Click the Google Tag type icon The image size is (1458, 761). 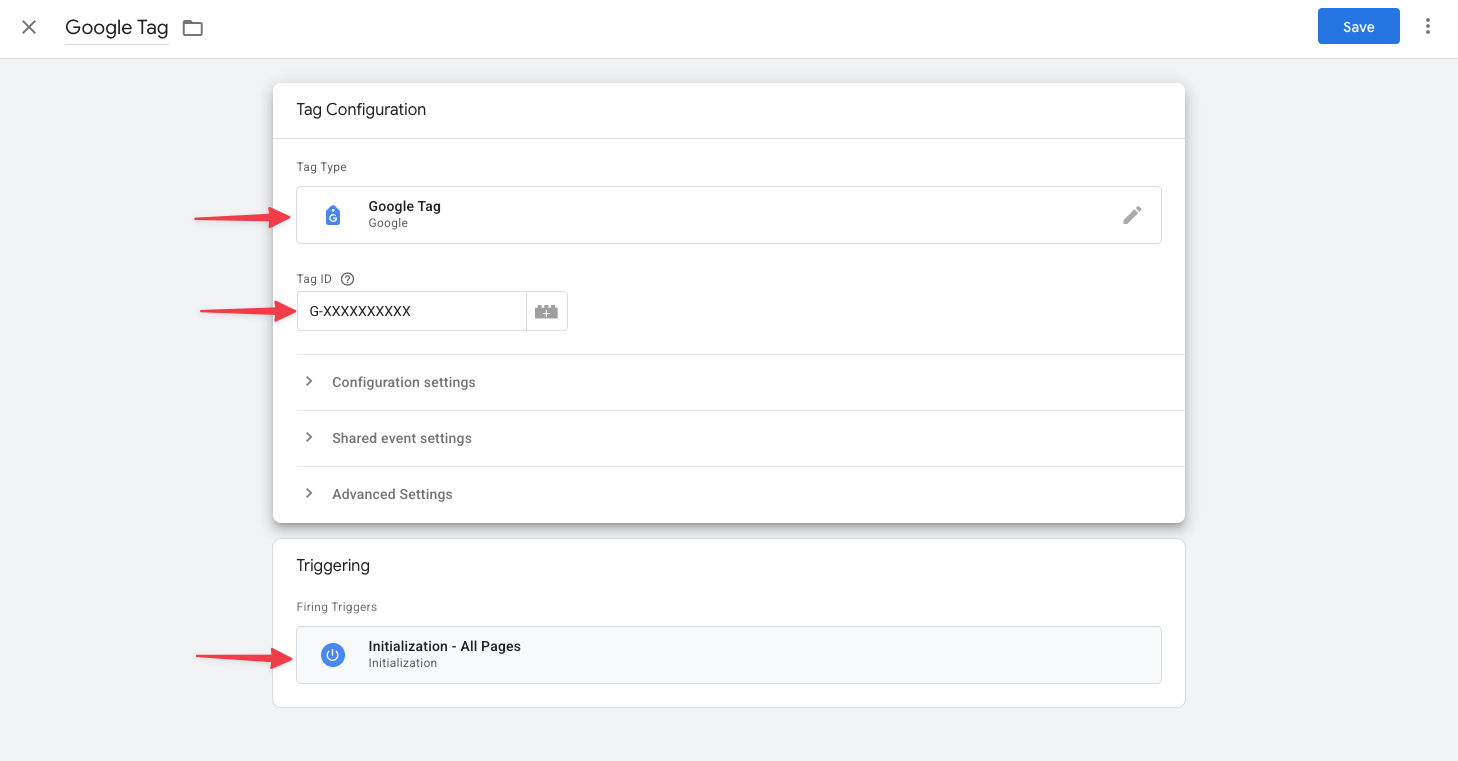pyautogui.click(x=333, y=215)
